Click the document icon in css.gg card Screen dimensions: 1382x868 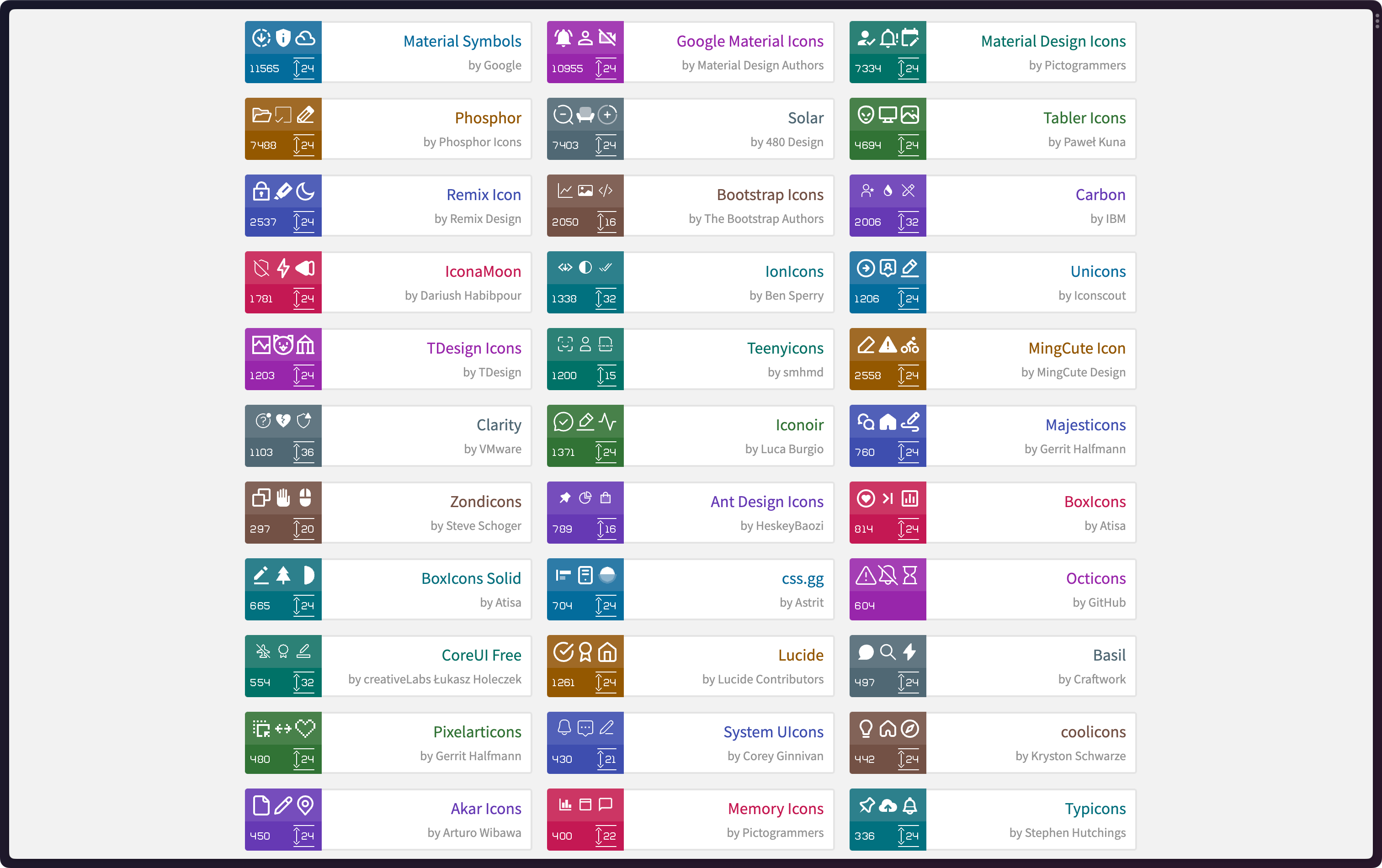pos(585,575)
